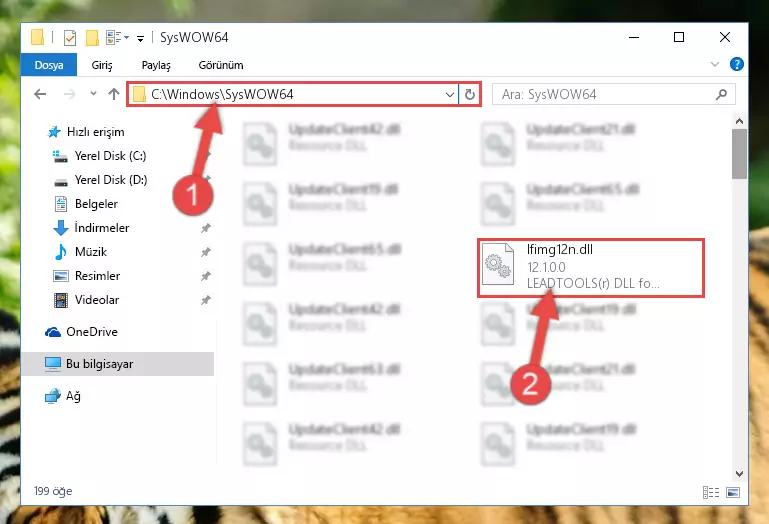
Task: Click the vertical scrollbar thumb
Action: tap(739, 154)
